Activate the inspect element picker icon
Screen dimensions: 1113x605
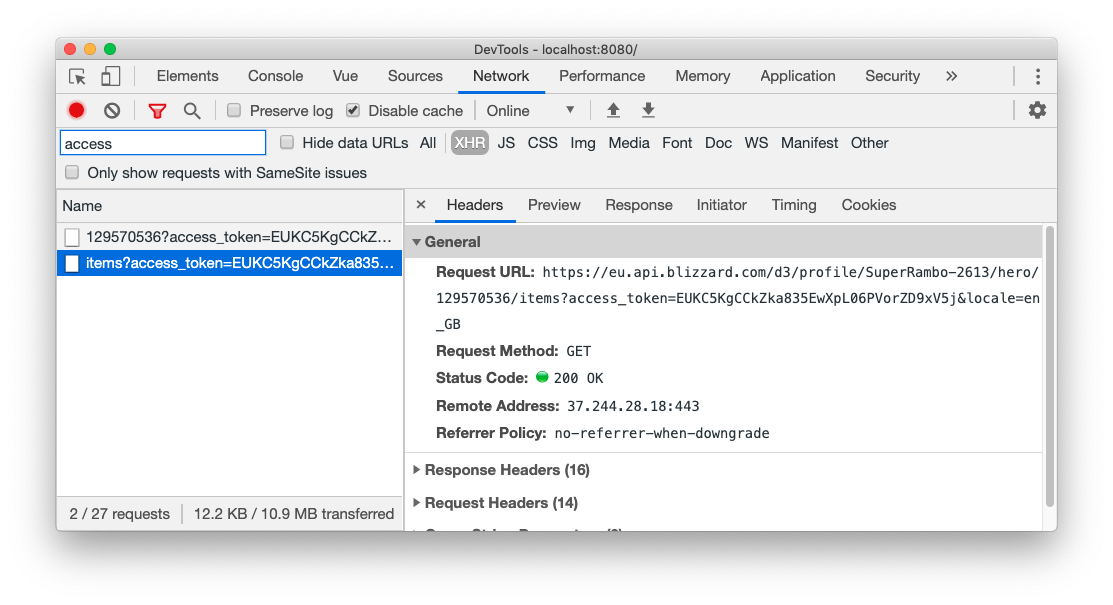tap(77, 77)
